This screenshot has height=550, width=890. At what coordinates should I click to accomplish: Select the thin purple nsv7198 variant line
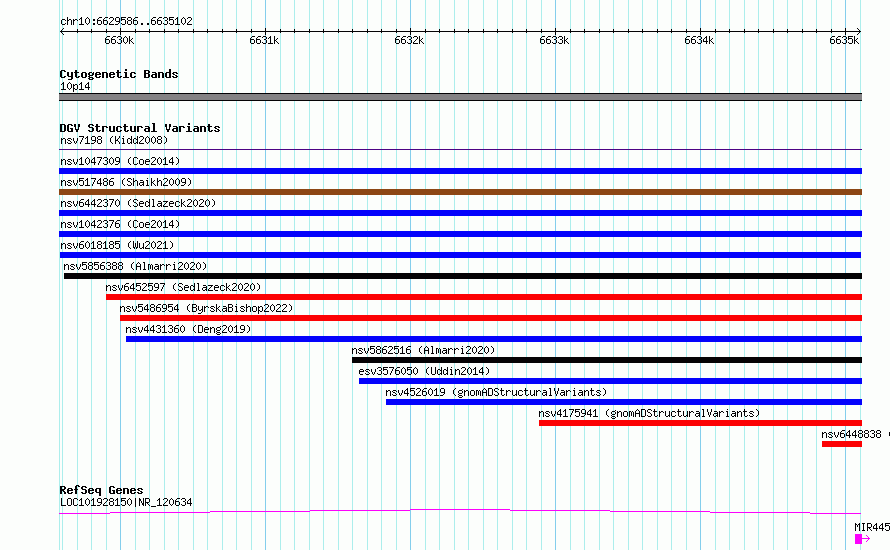tap(460, 149)
